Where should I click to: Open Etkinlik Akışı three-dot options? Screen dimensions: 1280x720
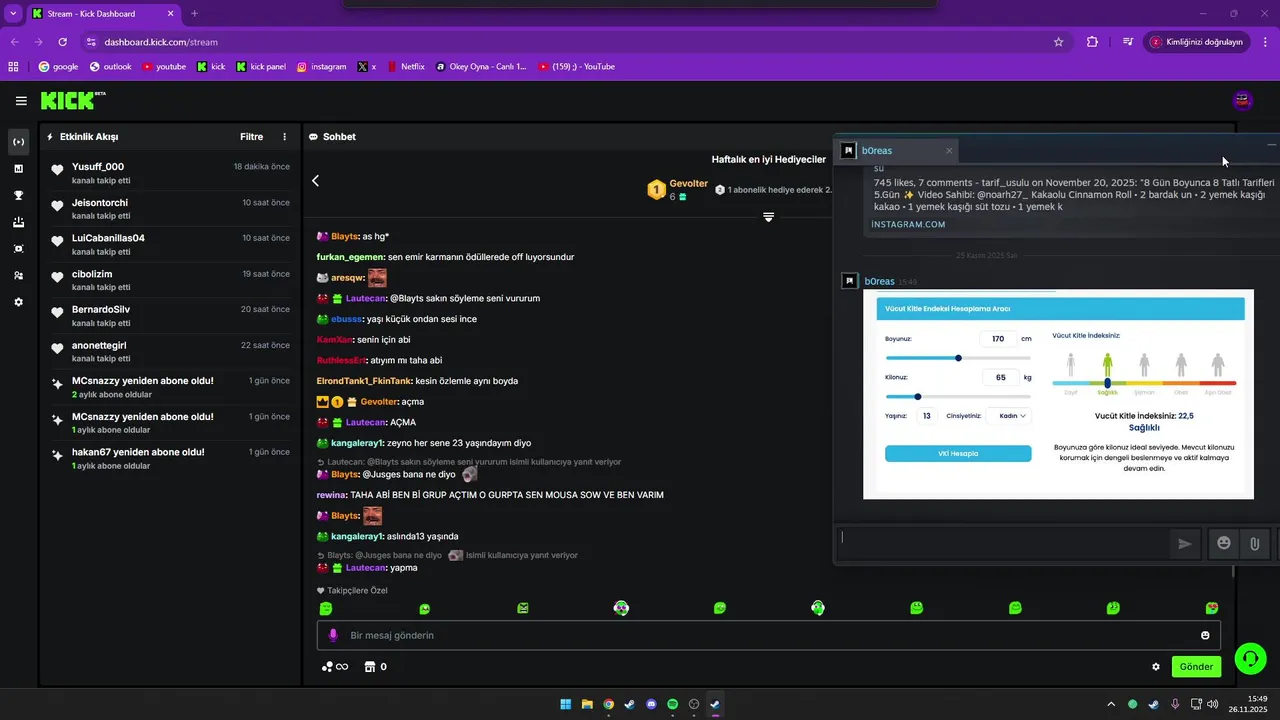point(284,137)
